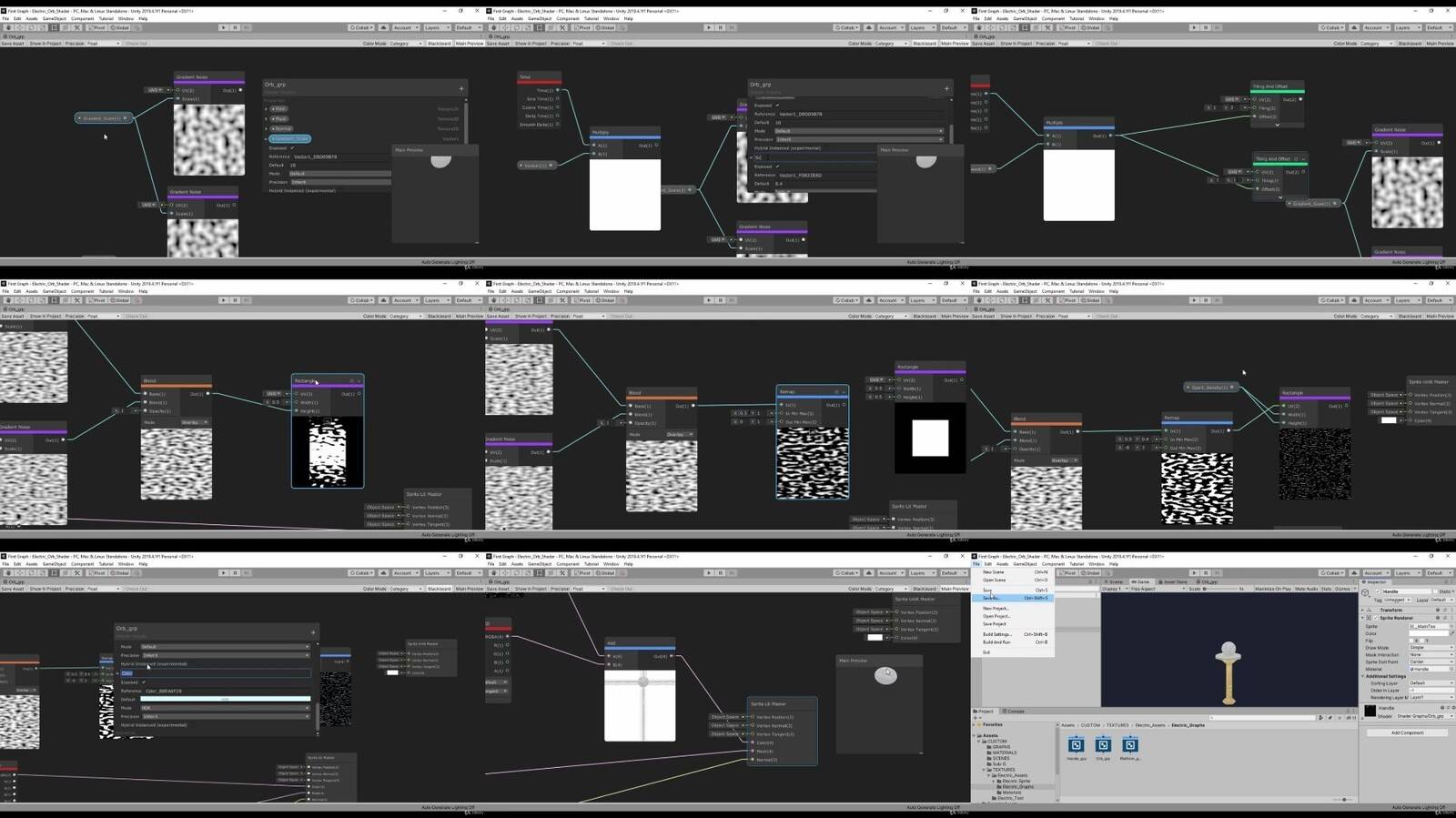Select Handle_grp shader graph asset
The image size is (1456, 818).
coord(1077,749)
